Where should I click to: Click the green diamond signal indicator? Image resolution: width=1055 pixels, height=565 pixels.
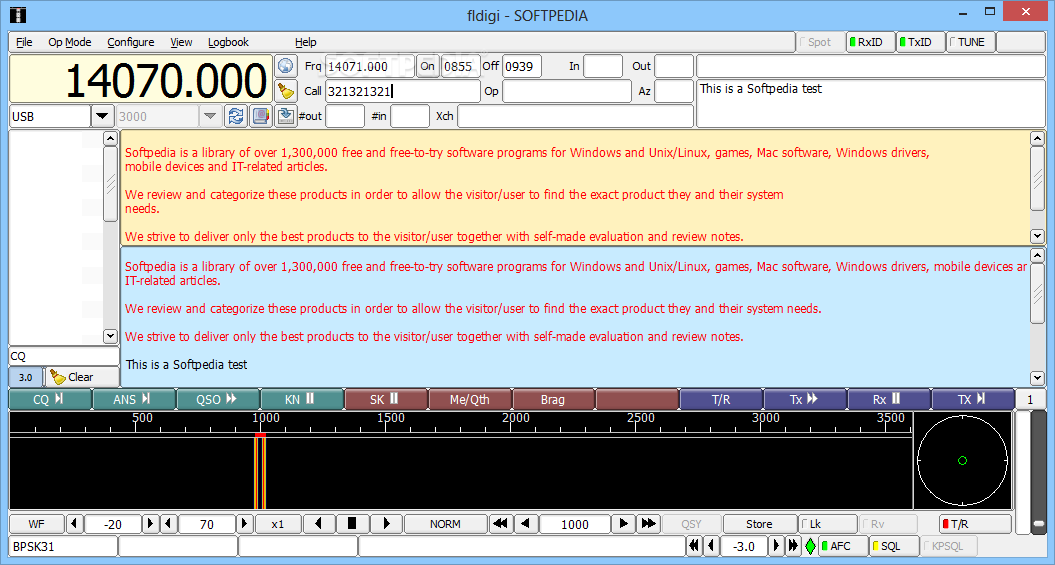[811, 546]
